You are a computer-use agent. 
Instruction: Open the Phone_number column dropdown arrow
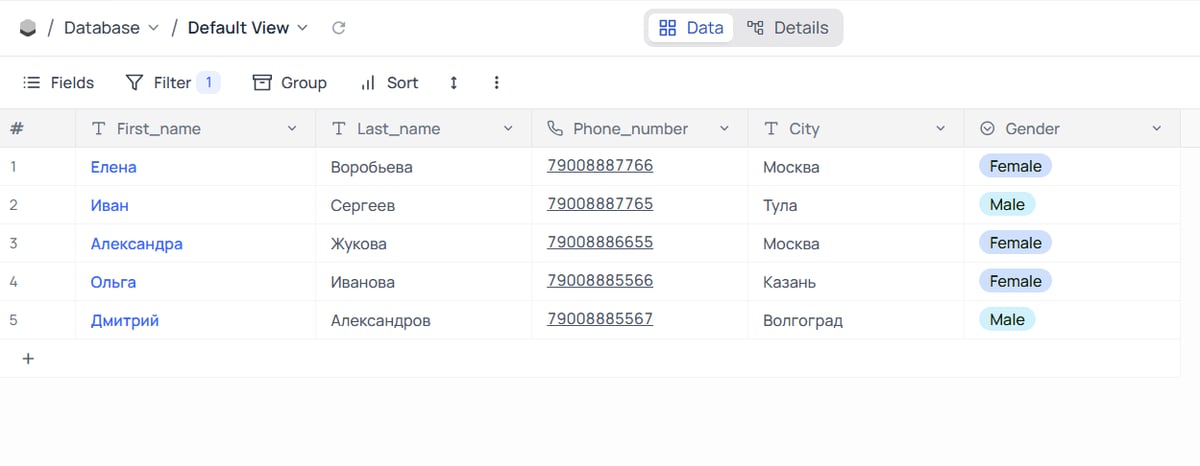(724, 128)
